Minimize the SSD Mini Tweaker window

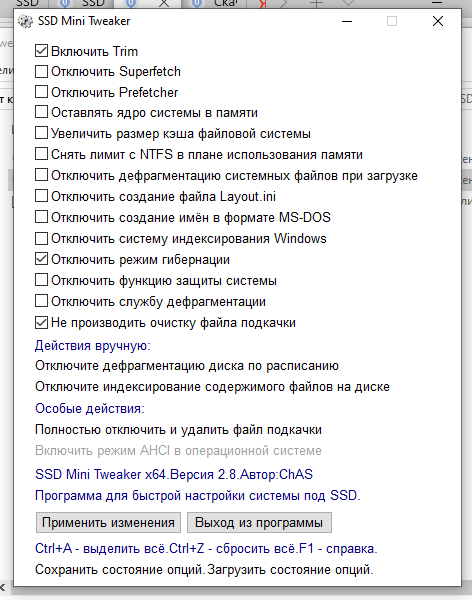tap(347, 21)
